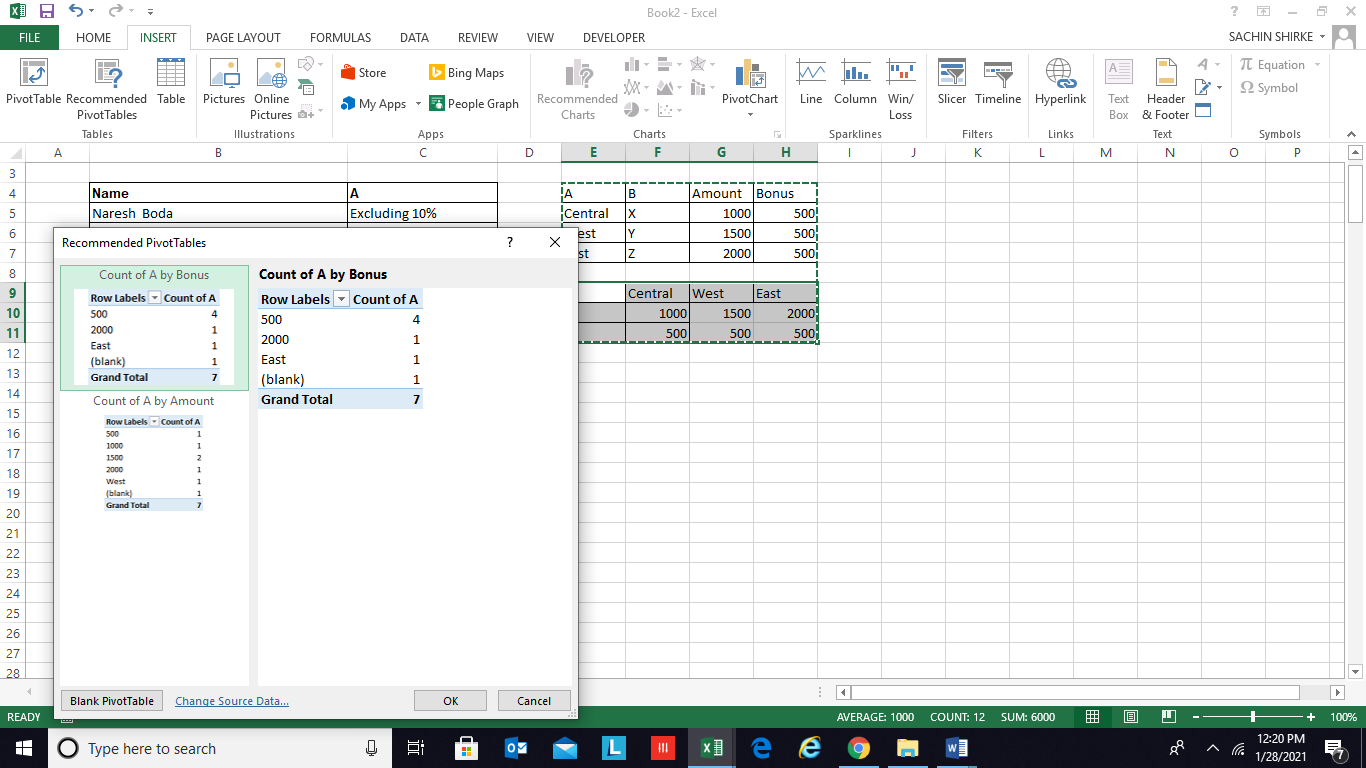
Task: Select cell containing Naresh Boda
Action: pyautogui.click(x=218, y=213)
